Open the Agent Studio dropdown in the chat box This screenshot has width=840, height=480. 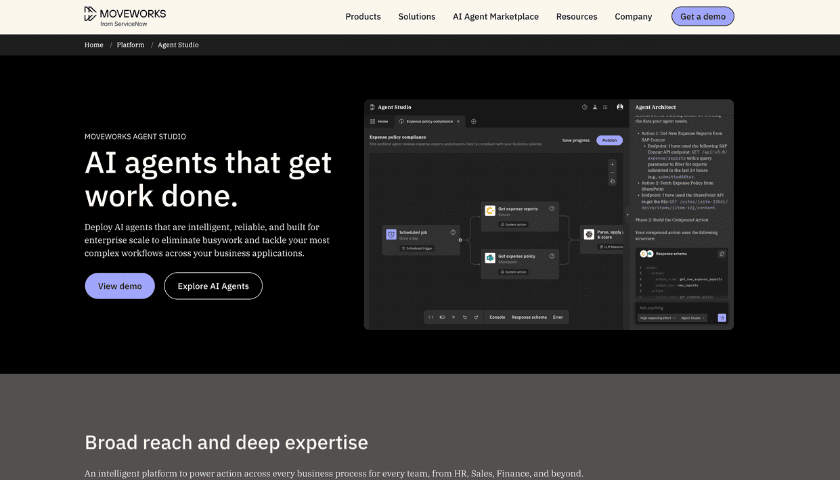tap(693, 318)
